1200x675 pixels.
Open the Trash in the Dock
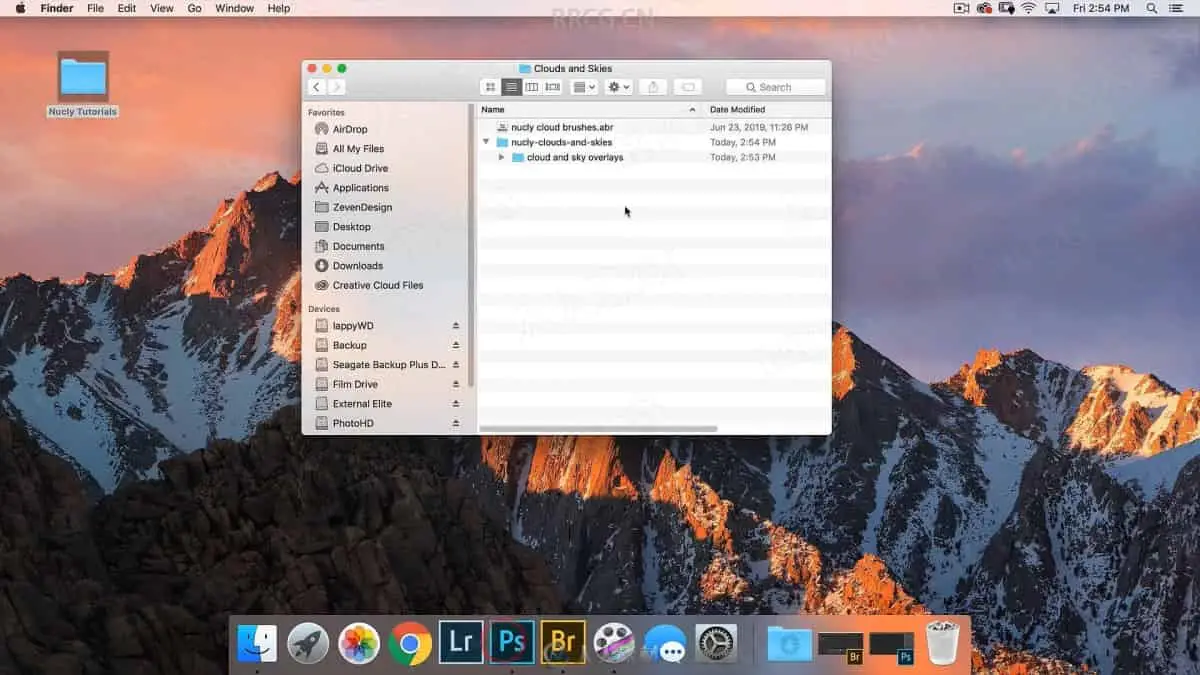942,643
